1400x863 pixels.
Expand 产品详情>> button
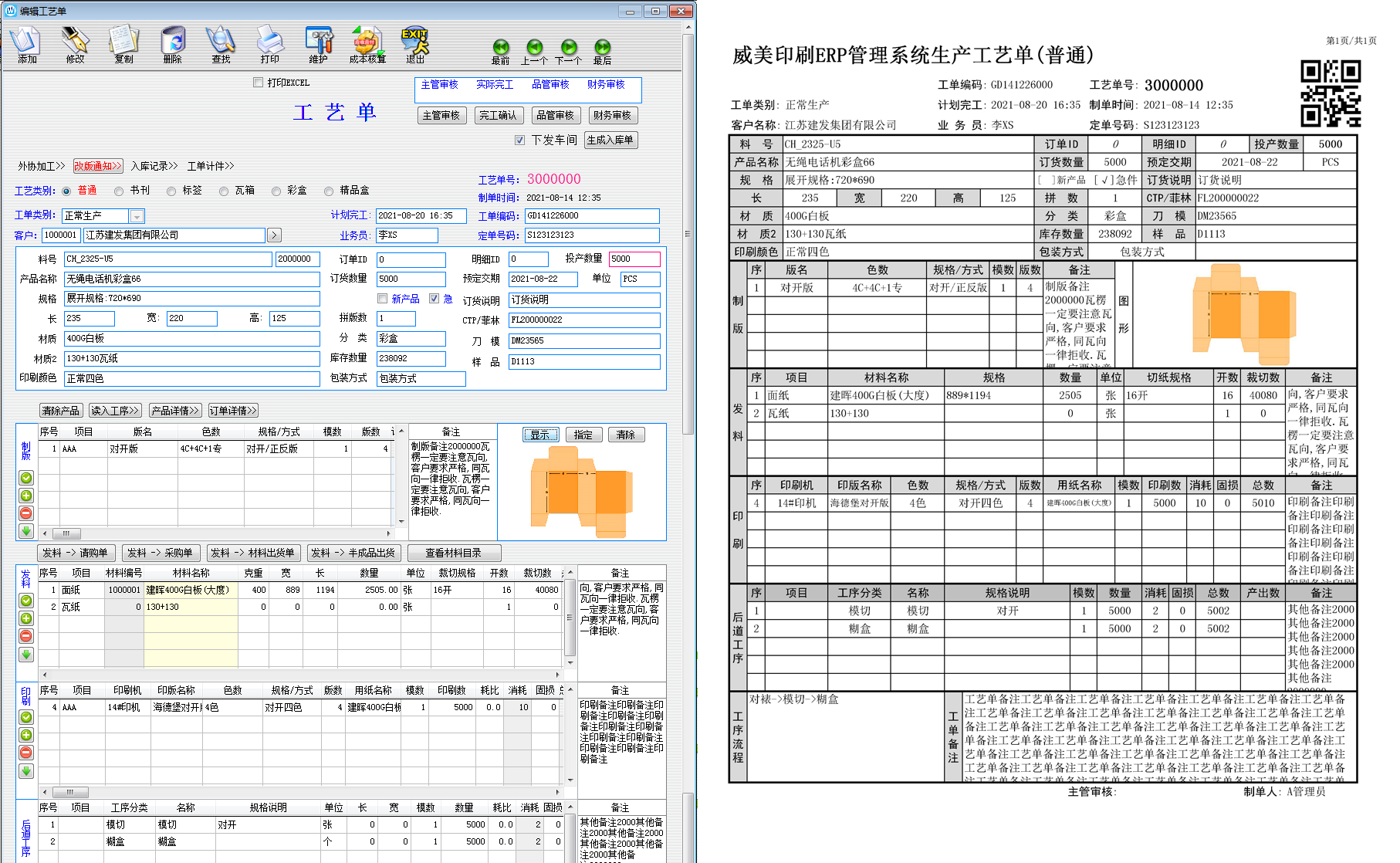(176, 411)
